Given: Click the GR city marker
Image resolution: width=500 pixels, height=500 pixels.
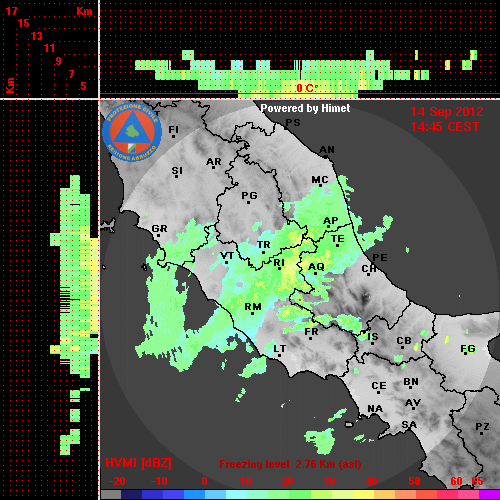Looking at the screenshot, I should coord(158,236).
